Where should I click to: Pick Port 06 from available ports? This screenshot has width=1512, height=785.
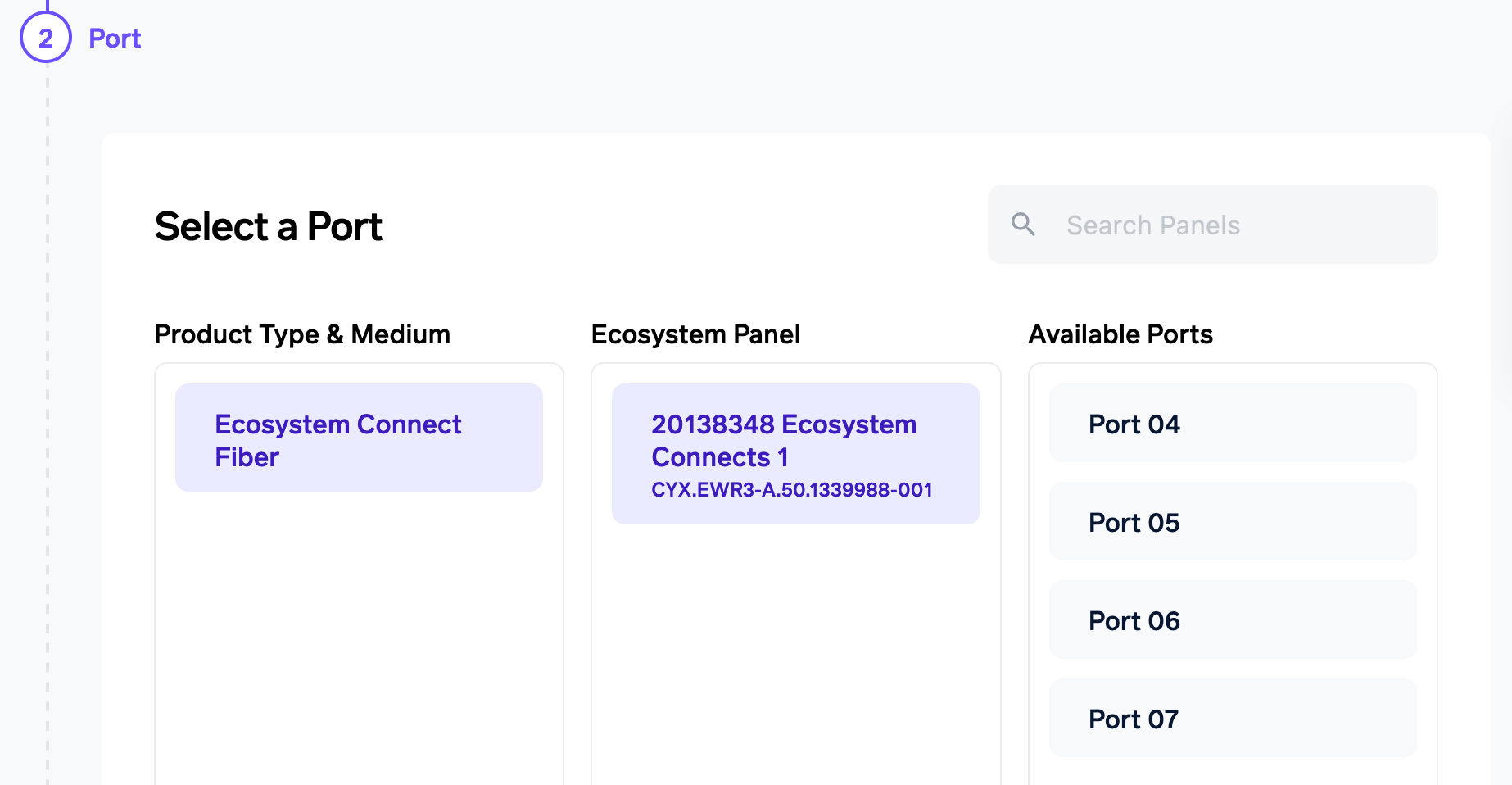click(1232, 620)
